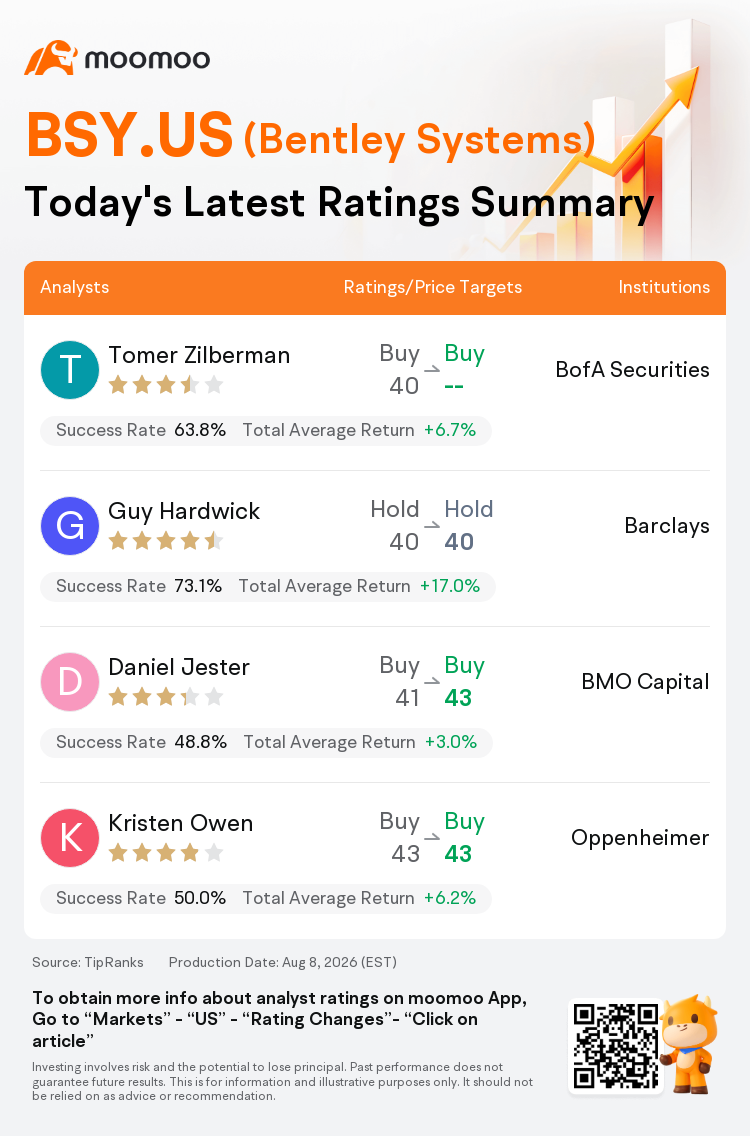The image size is (750, 1136).
Task: Click the moomoo bull logo icon
Action: coord(51,58)
